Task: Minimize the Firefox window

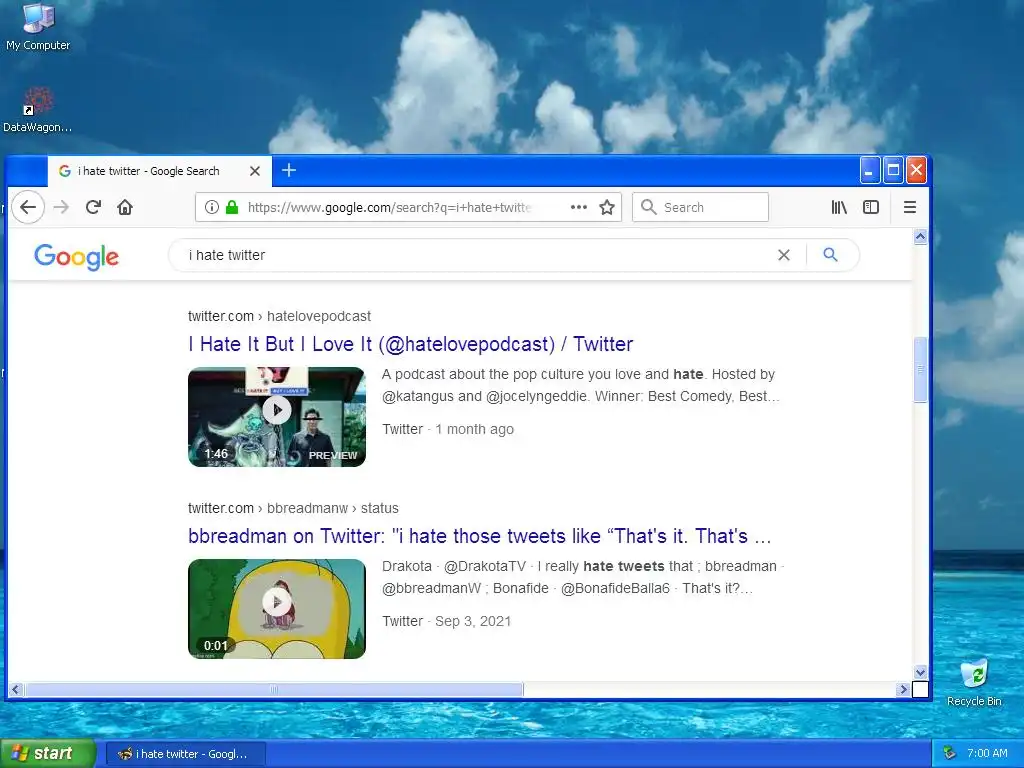Action: [870, 170]
